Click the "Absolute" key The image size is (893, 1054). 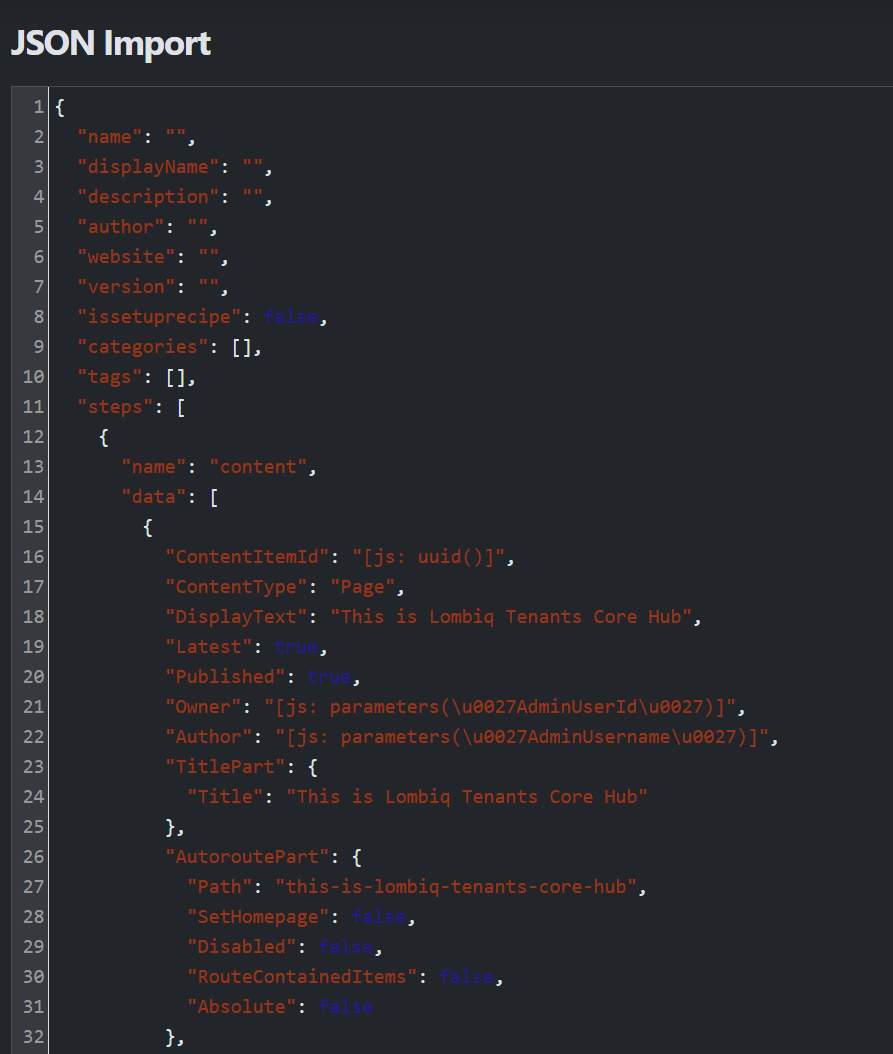[241, 1007]
